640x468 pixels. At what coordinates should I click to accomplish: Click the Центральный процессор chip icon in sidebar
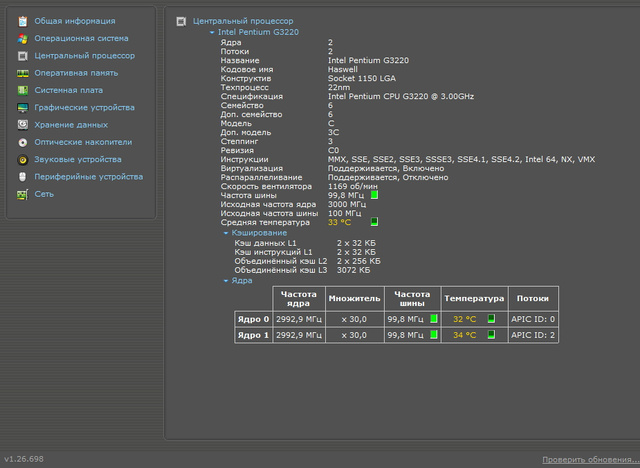[x=22, y=56]
